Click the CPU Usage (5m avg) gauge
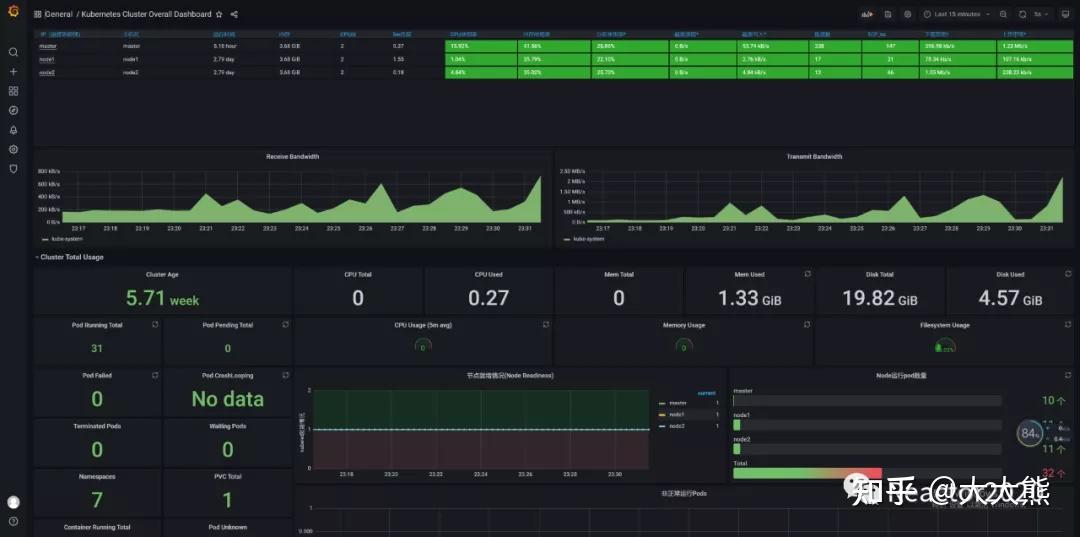 (422, 346)
